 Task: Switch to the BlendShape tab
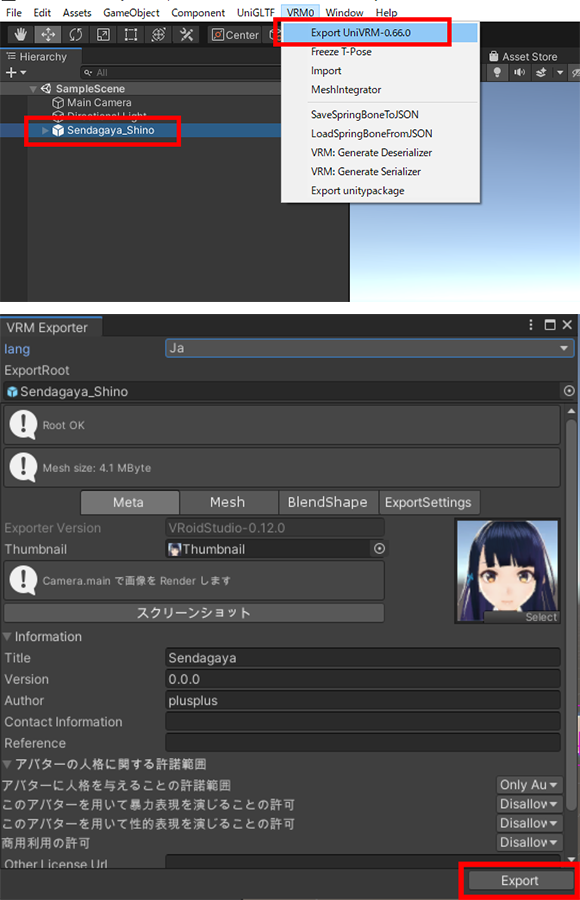tap(328, 502)
